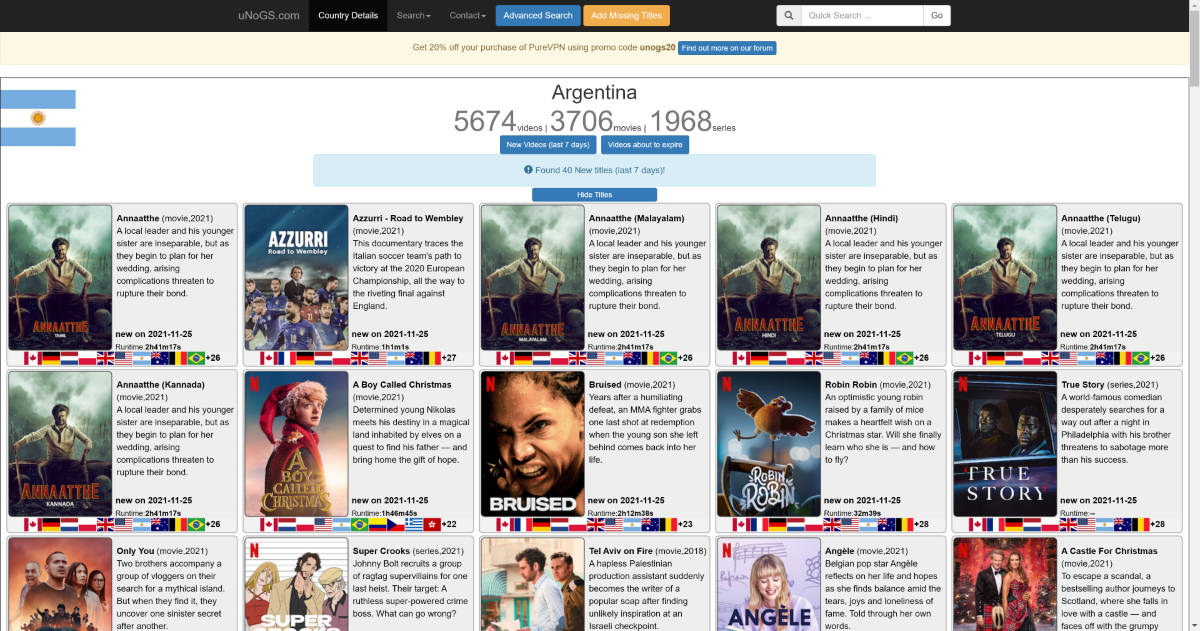Open the True Story poster
1200x631 pixels.
point(1004,444)
